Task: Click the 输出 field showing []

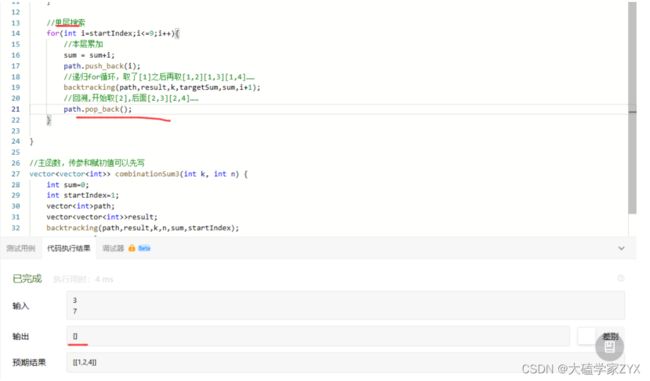Action: [x=318, y=336]
